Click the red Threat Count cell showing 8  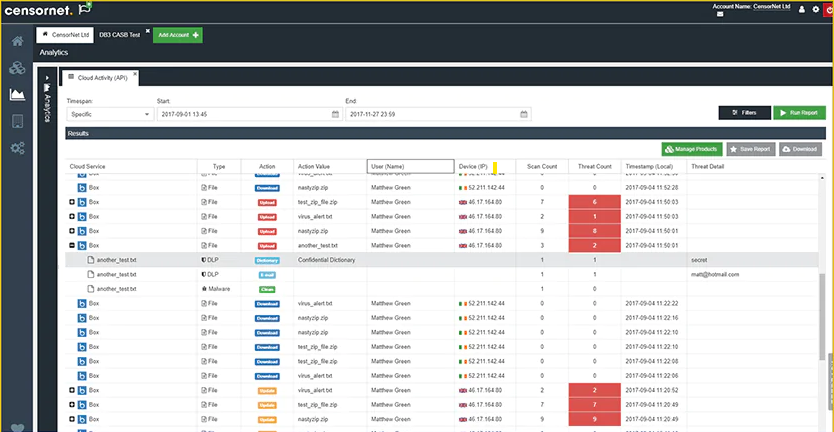point(595,231)
